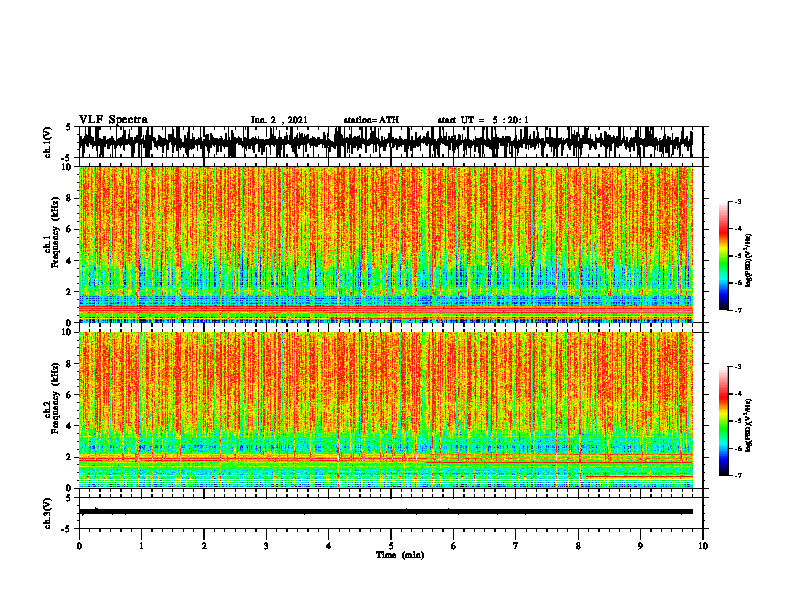Click the "6" kHz tick on ch.1 frequency axis
792x612 pixels.
tap(70, 229)
